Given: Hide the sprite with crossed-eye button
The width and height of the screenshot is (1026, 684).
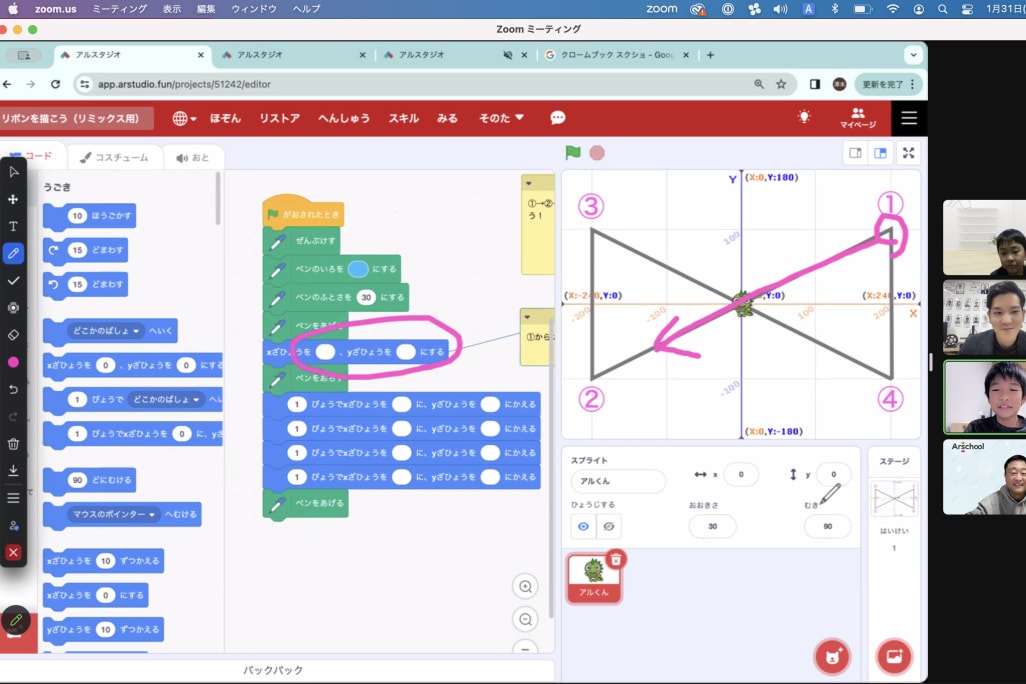Looking at the screenshot, I should pos(607,526).
